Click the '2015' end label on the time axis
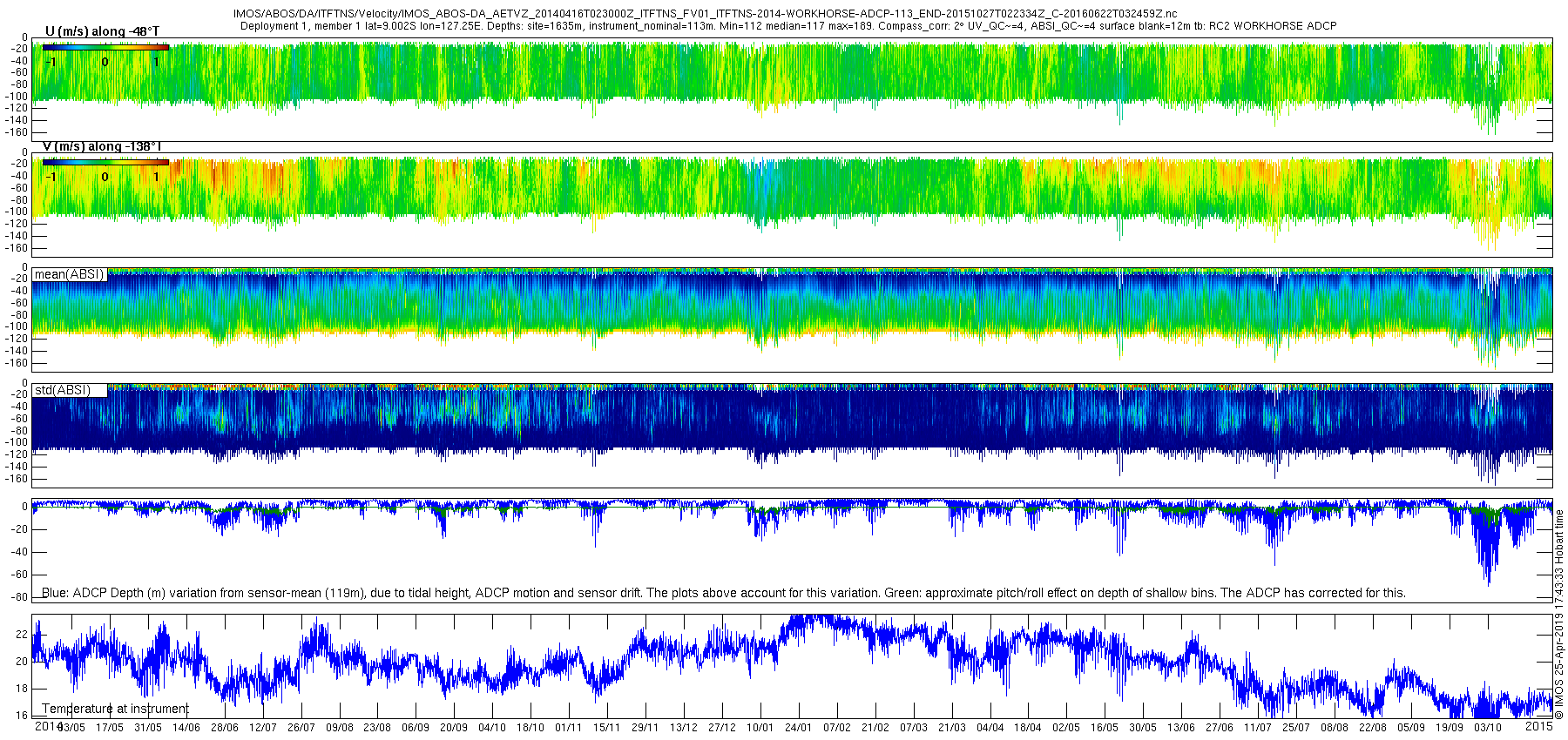Screen dimensions: 1568x740 1539,726
